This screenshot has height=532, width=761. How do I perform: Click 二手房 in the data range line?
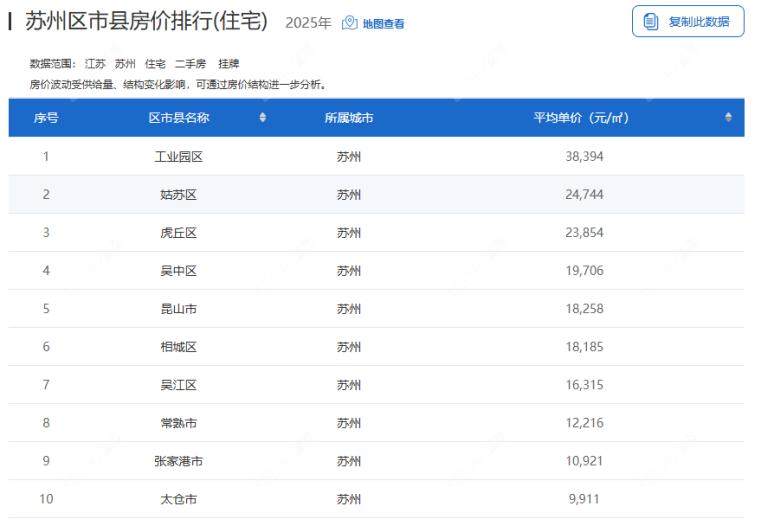(x=190, y=64)
